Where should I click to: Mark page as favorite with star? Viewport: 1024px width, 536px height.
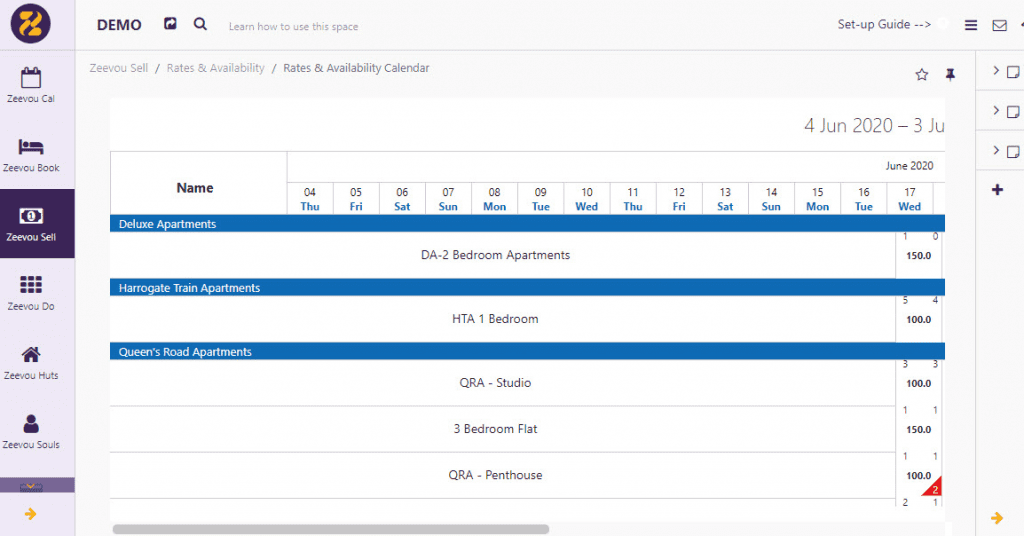point(921,74)
